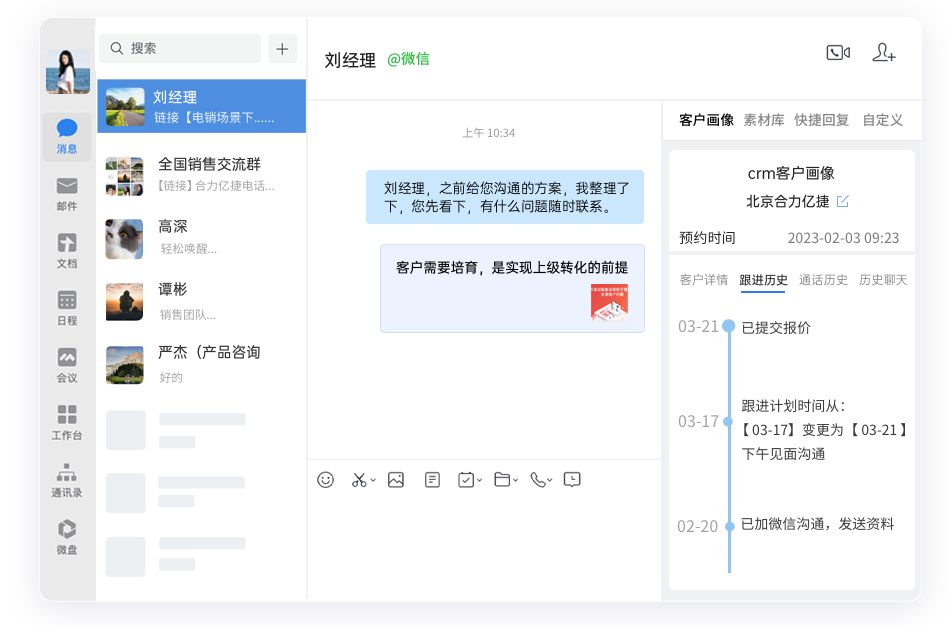
Task: Click the scissors screenshot tool
Action: pyautogui.click(x=358, y=480)
